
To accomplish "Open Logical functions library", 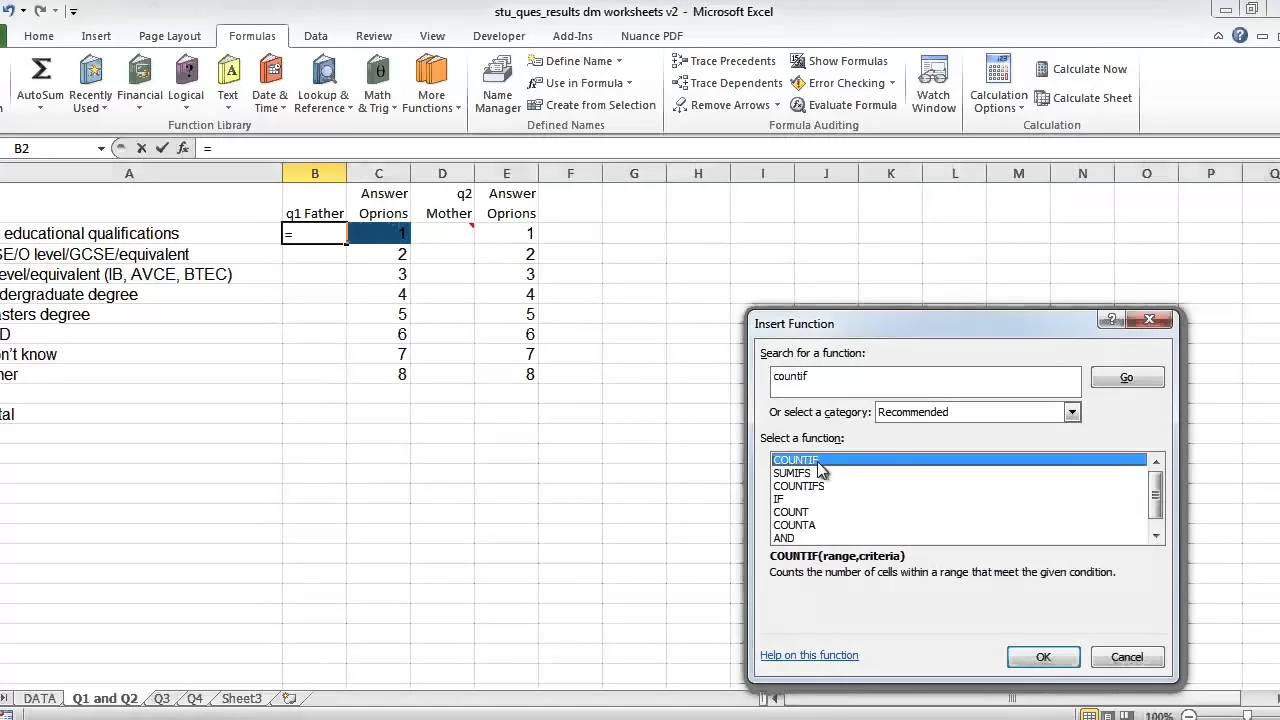I will (186, 84).
